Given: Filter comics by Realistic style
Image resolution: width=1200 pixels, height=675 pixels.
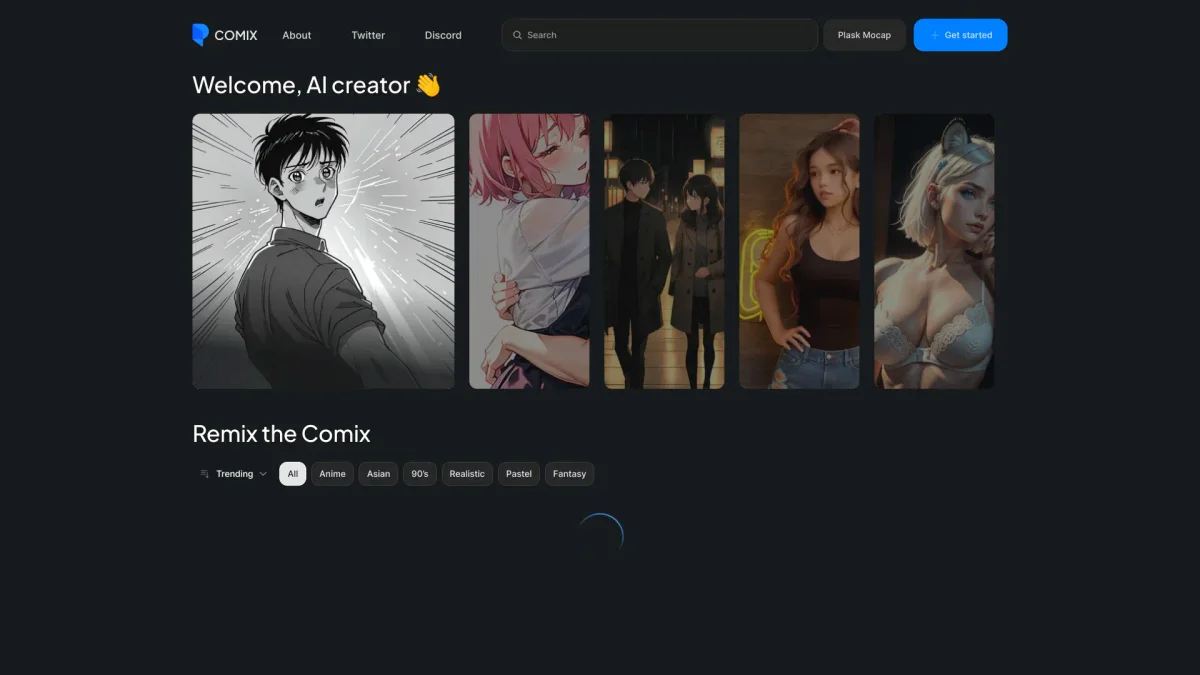Looking at the screenshot, I should [x=467, y=474].
